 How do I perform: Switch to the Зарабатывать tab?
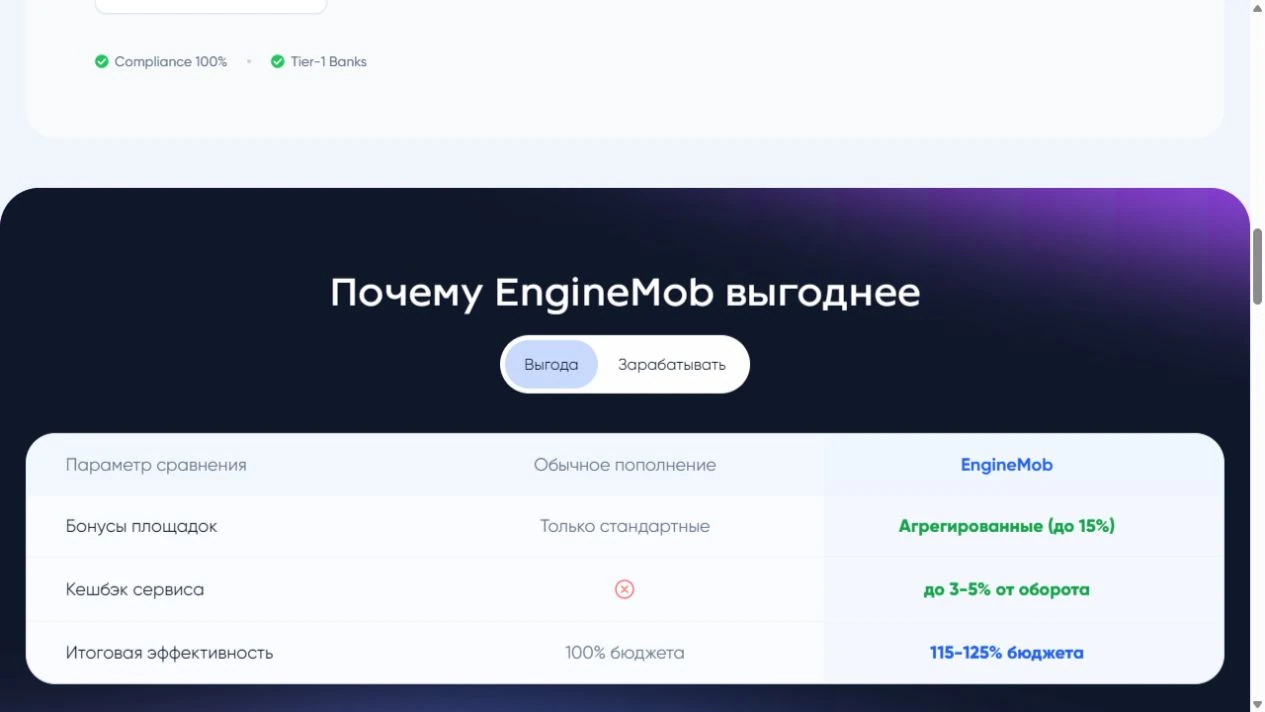(672, 365)
